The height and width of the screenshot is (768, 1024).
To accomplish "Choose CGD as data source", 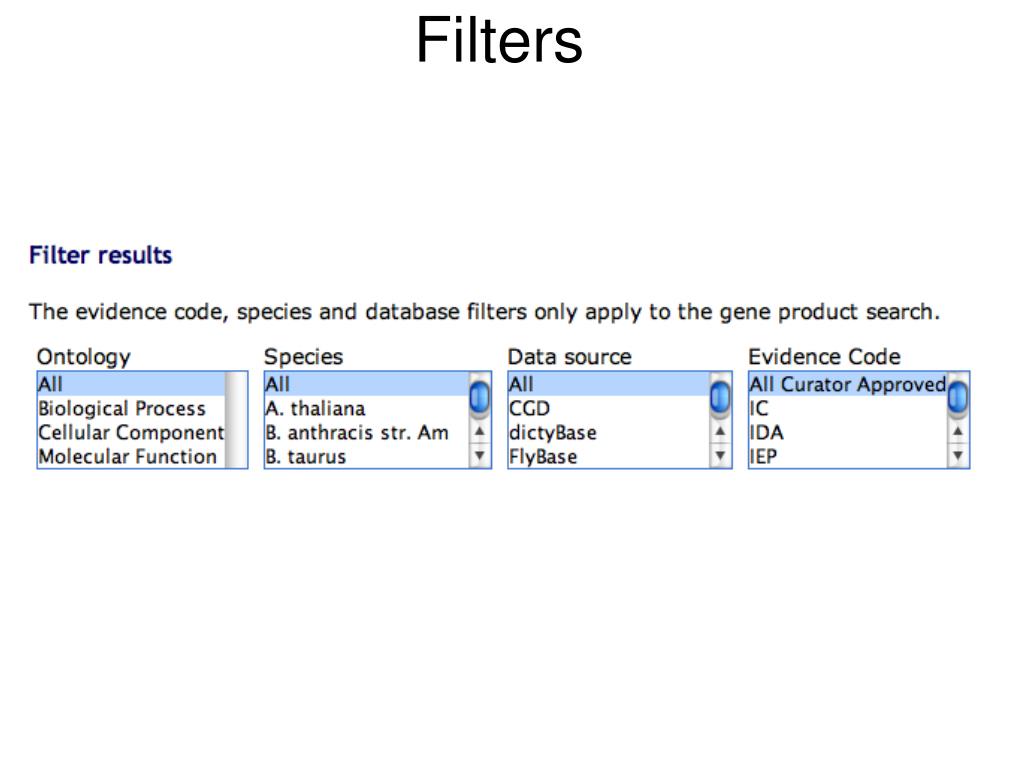I will coord(609,408).
